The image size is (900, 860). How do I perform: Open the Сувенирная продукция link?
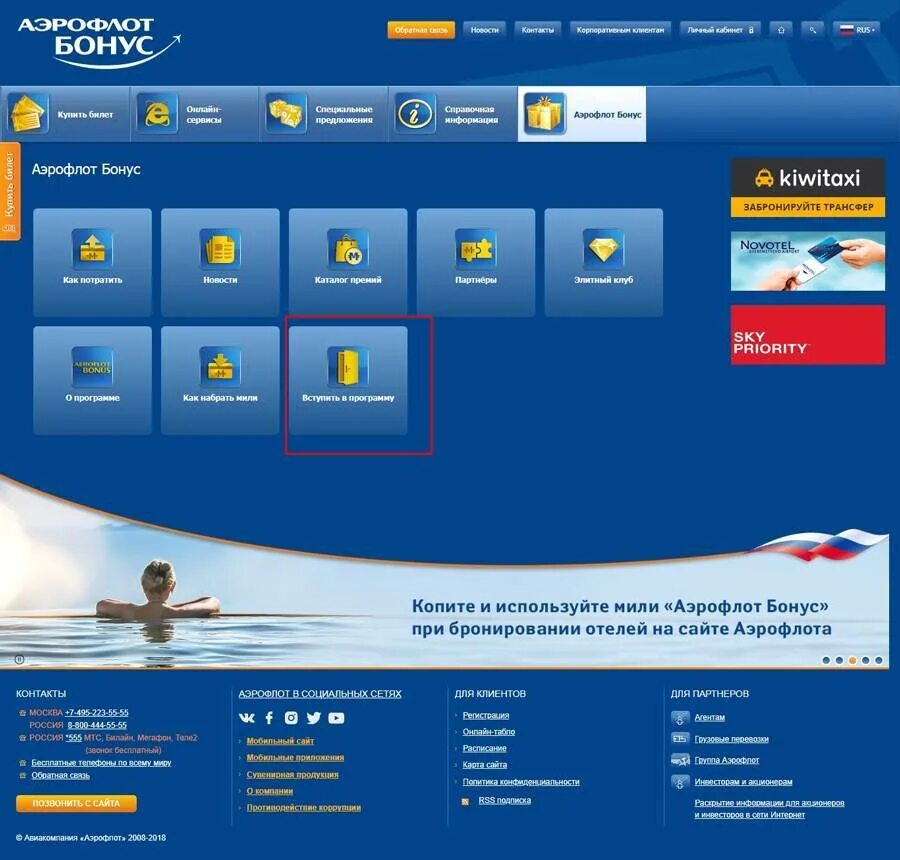click(292, 774)
